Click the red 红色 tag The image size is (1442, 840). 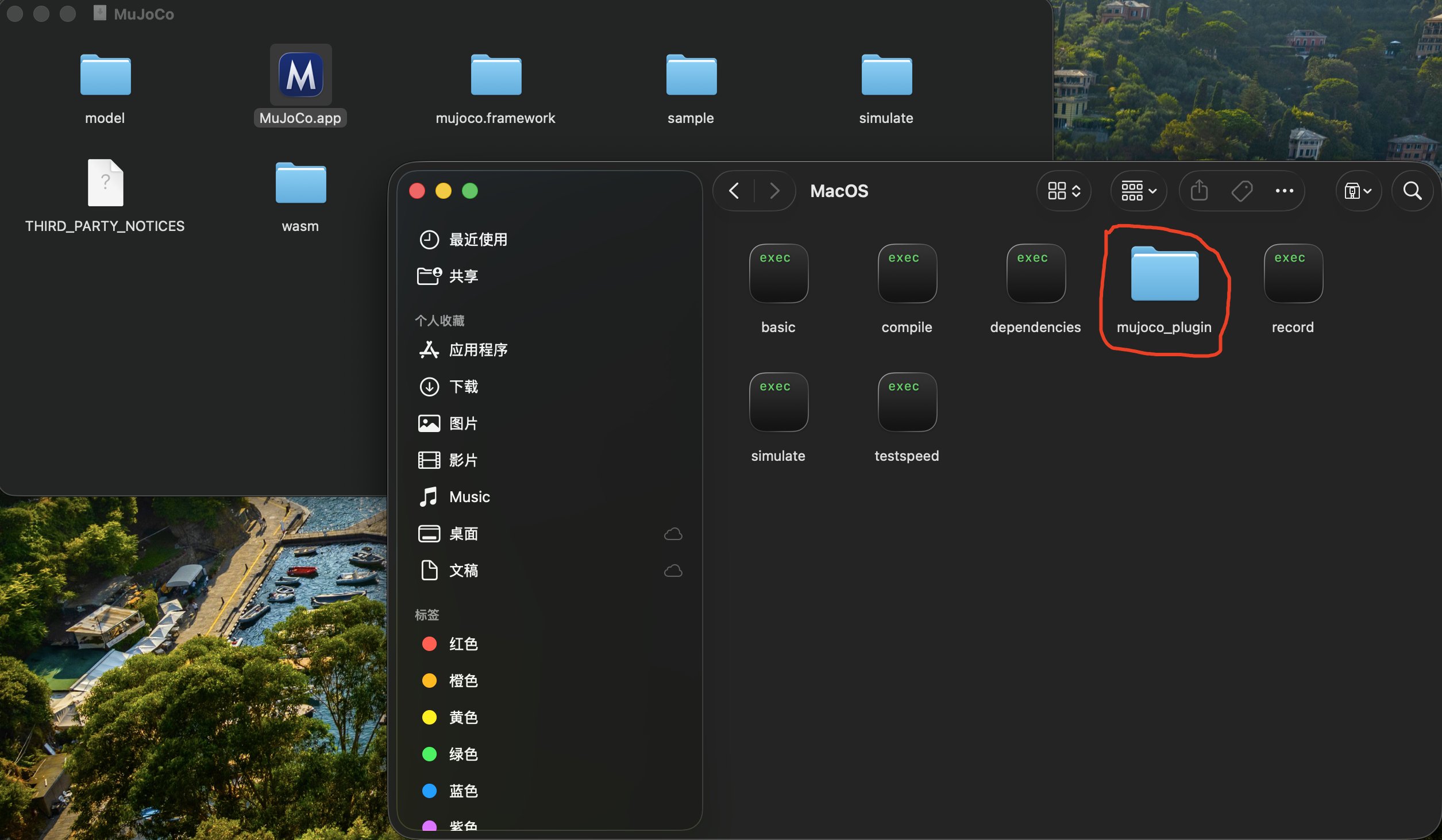coord(463,644)
